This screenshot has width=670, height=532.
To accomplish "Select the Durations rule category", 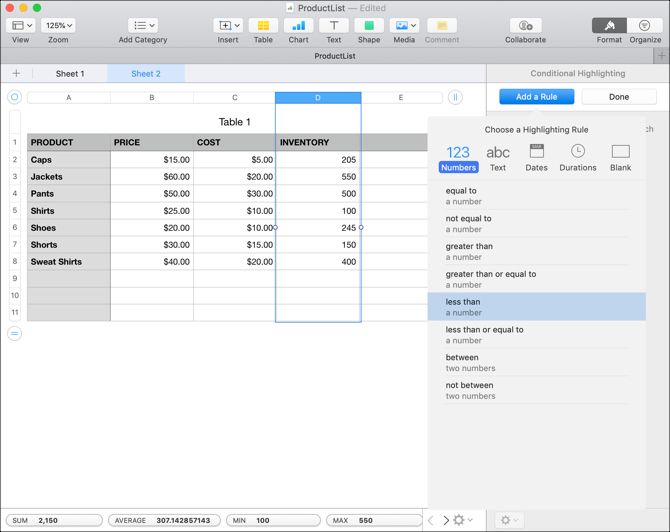I will point(578,159).
